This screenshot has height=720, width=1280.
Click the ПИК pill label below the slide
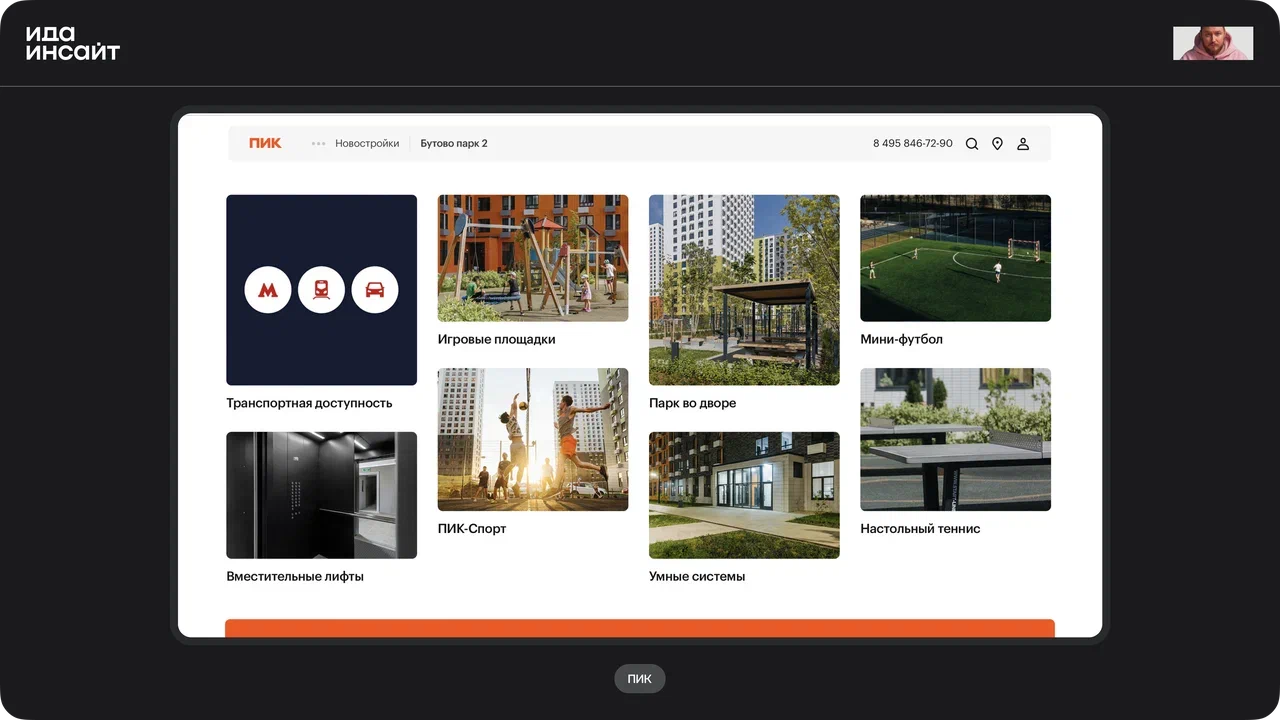click(x=640, y=679)
